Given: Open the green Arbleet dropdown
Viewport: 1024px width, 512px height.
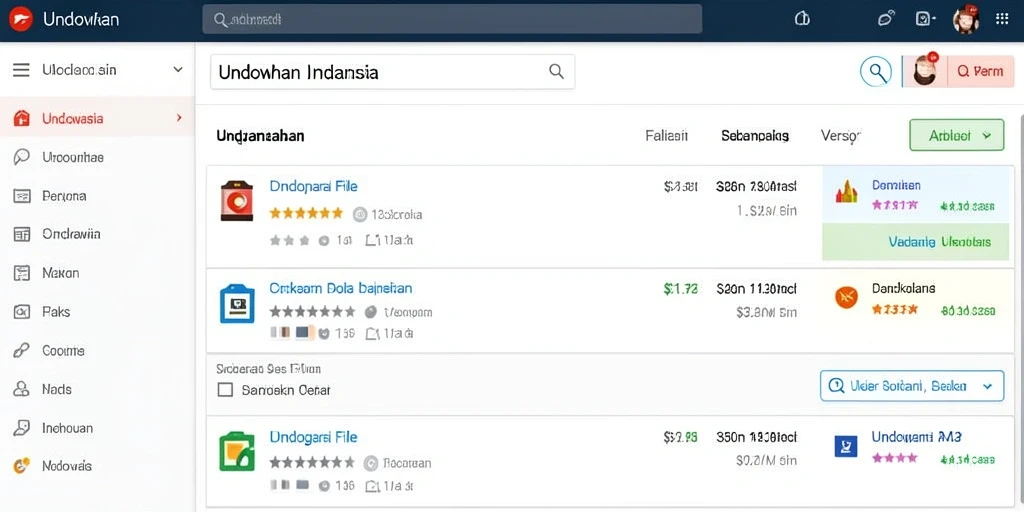Looking at the screenshot, I should tap(957, 135).
